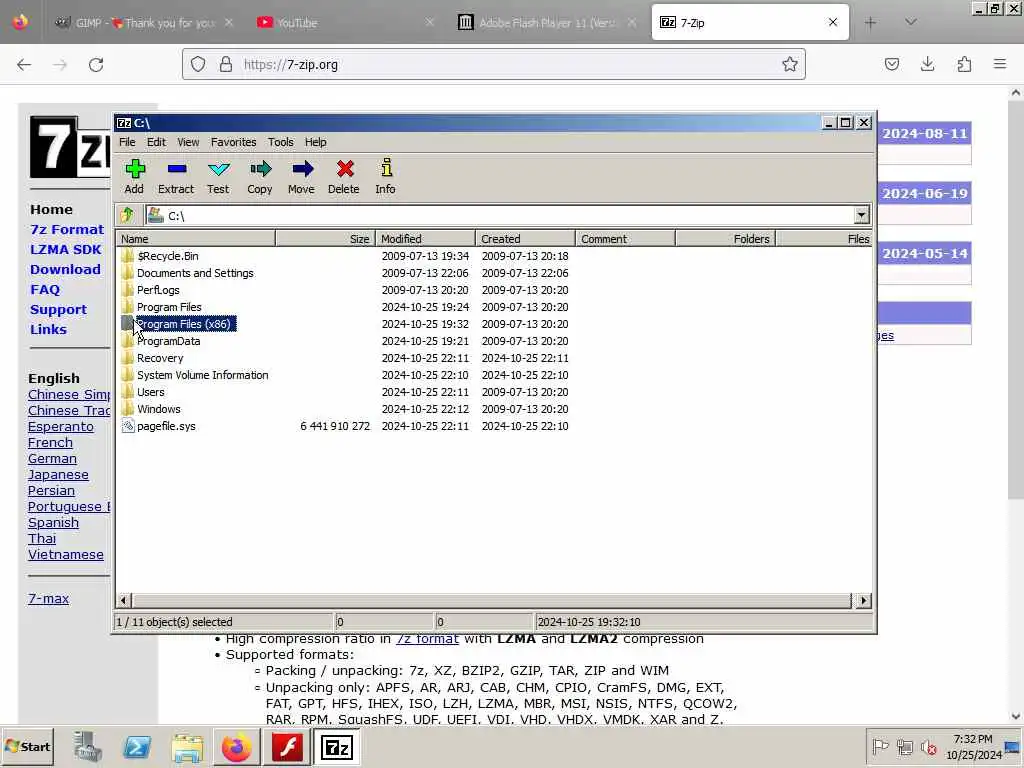The image size is (1024, 768).
Task: Go back in Firefox history
Action: point(24,65)
